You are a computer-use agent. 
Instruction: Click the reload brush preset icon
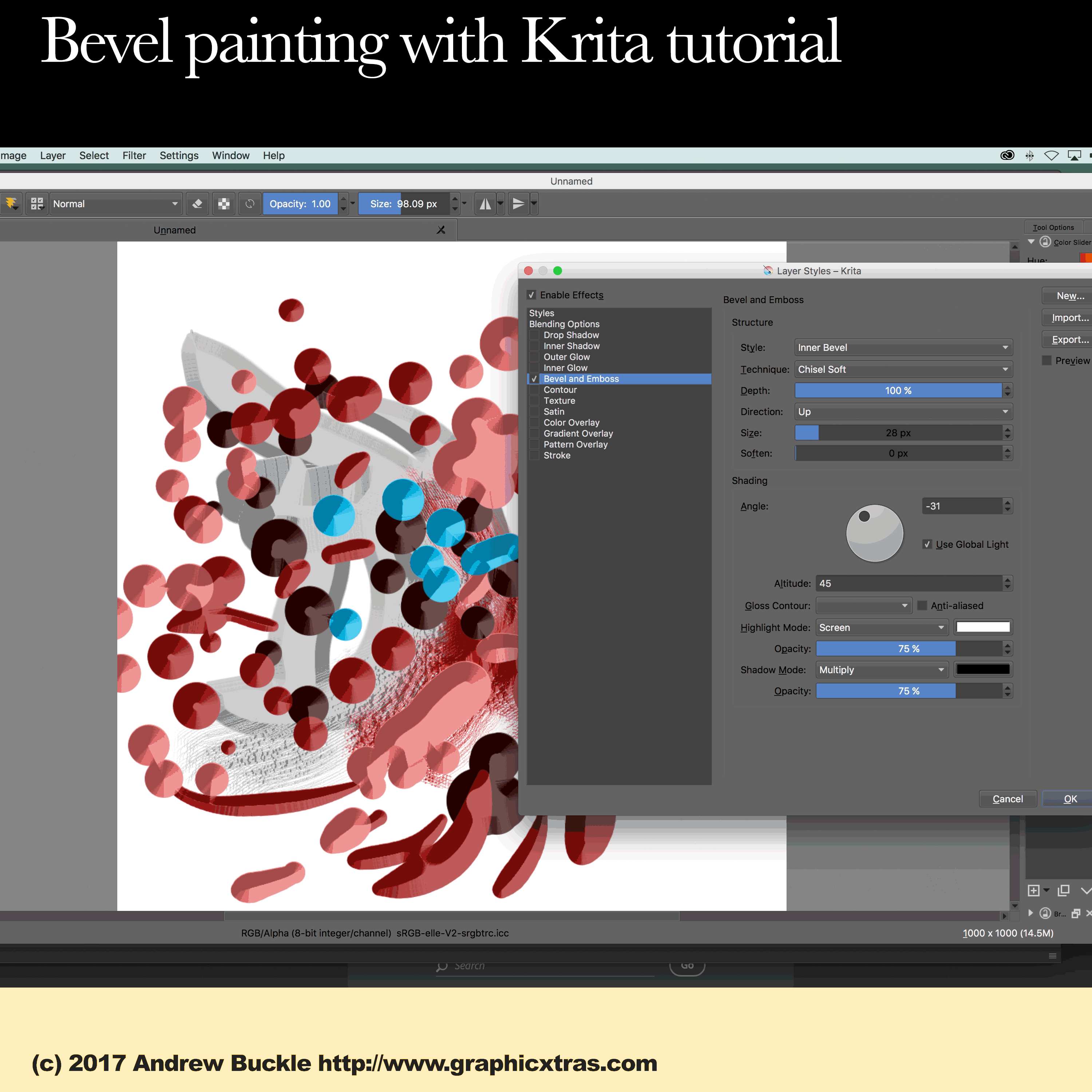(250, 203)
